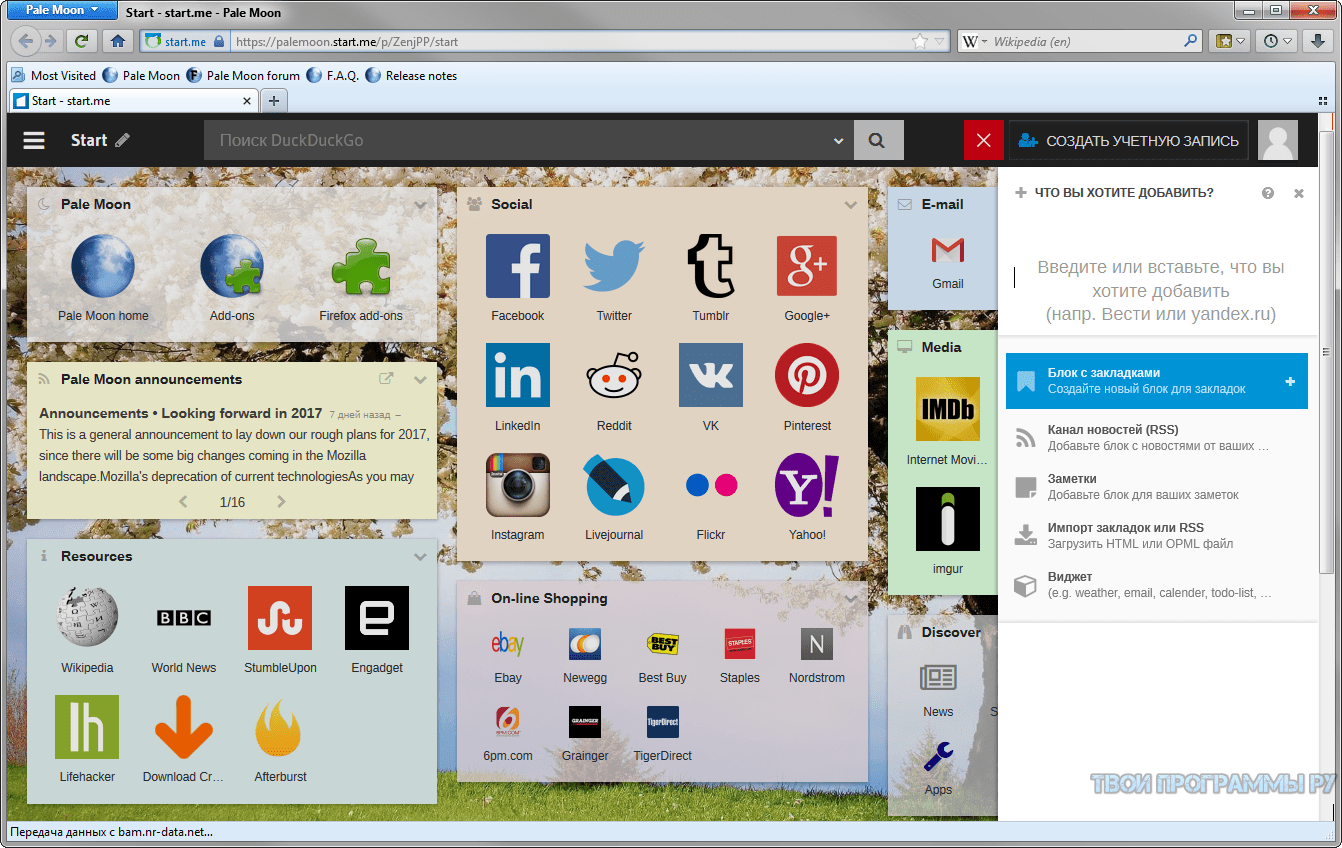Open the Wikipedia globe icon in Resources
1342x848 pixels.
pyautogui.click(x=88, y=618)
